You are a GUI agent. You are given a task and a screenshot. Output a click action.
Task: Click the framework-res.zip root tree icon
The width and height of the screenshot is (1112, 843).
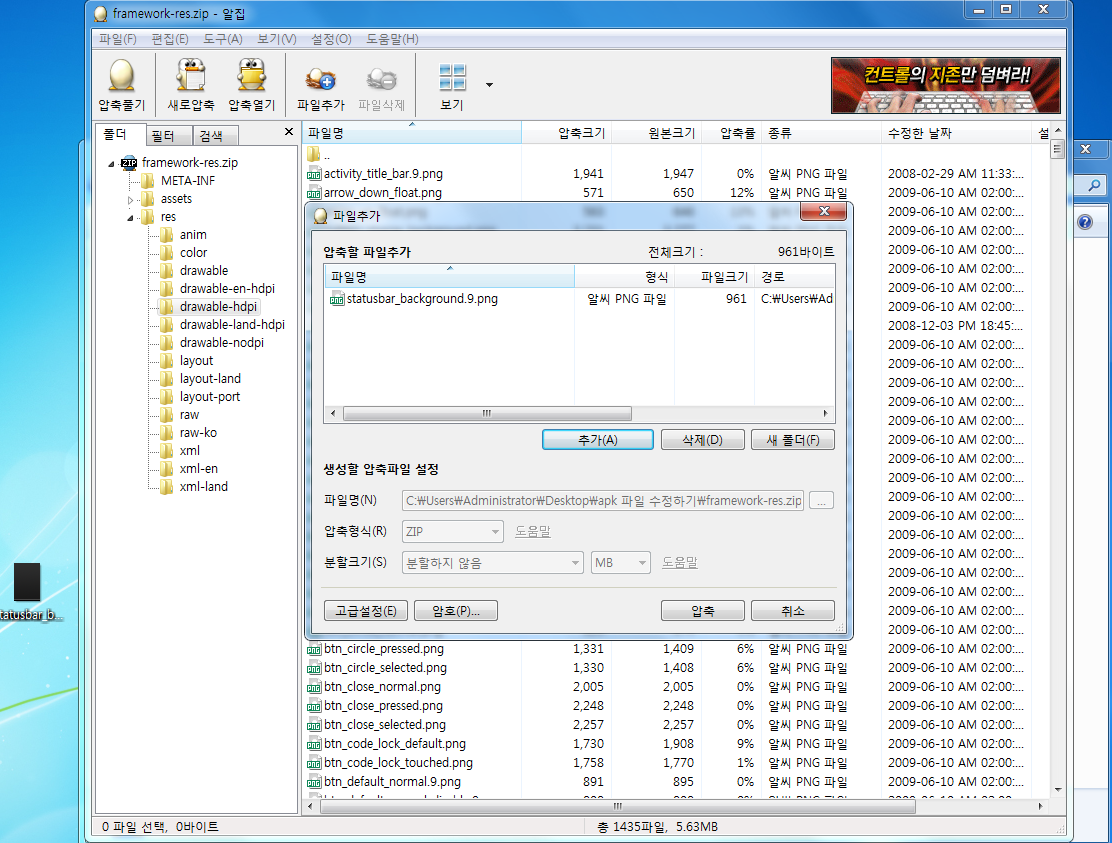(129, 163)
